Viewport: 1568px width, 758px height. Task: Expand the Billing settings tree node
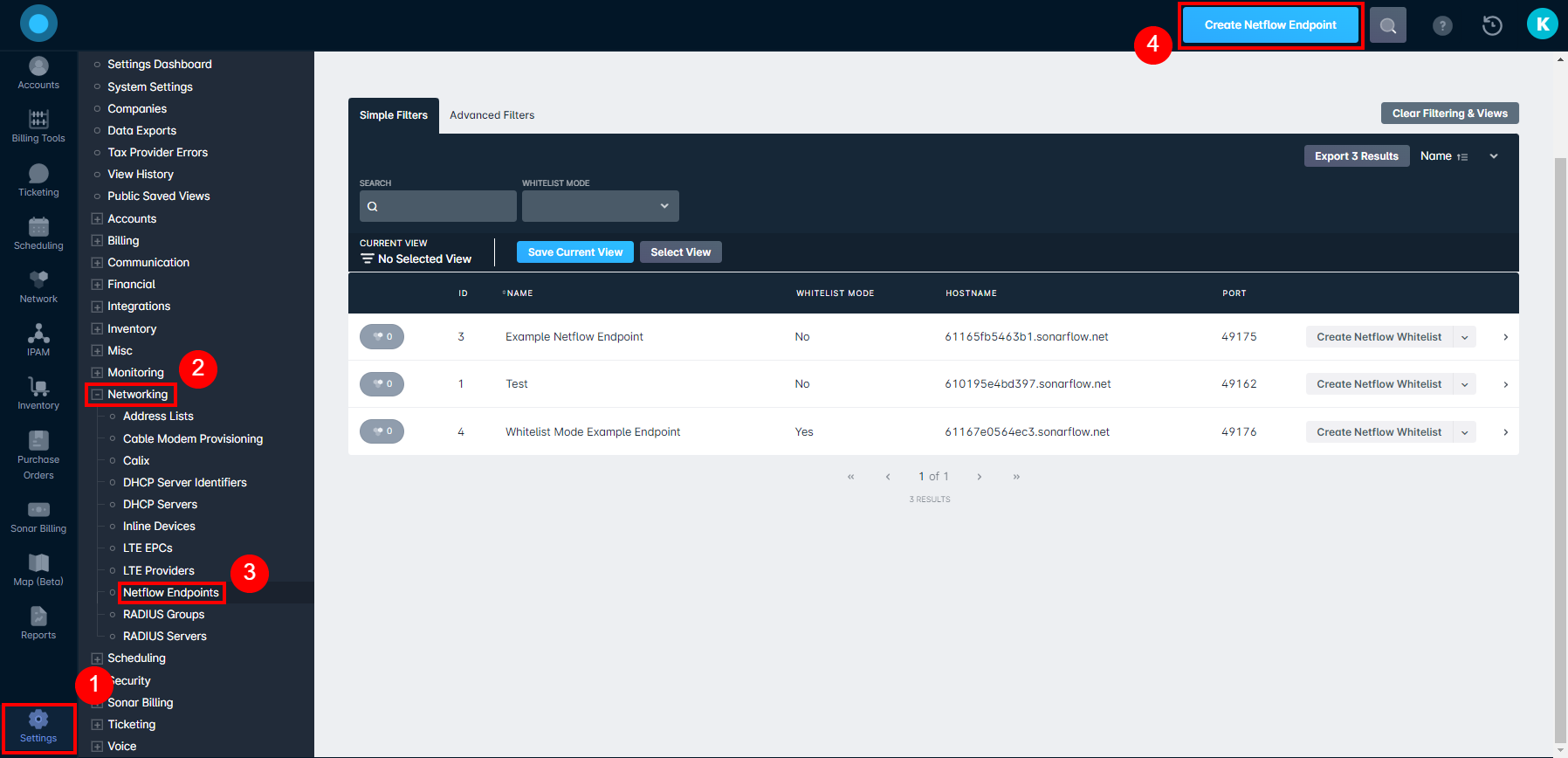[x=97, y=241]
